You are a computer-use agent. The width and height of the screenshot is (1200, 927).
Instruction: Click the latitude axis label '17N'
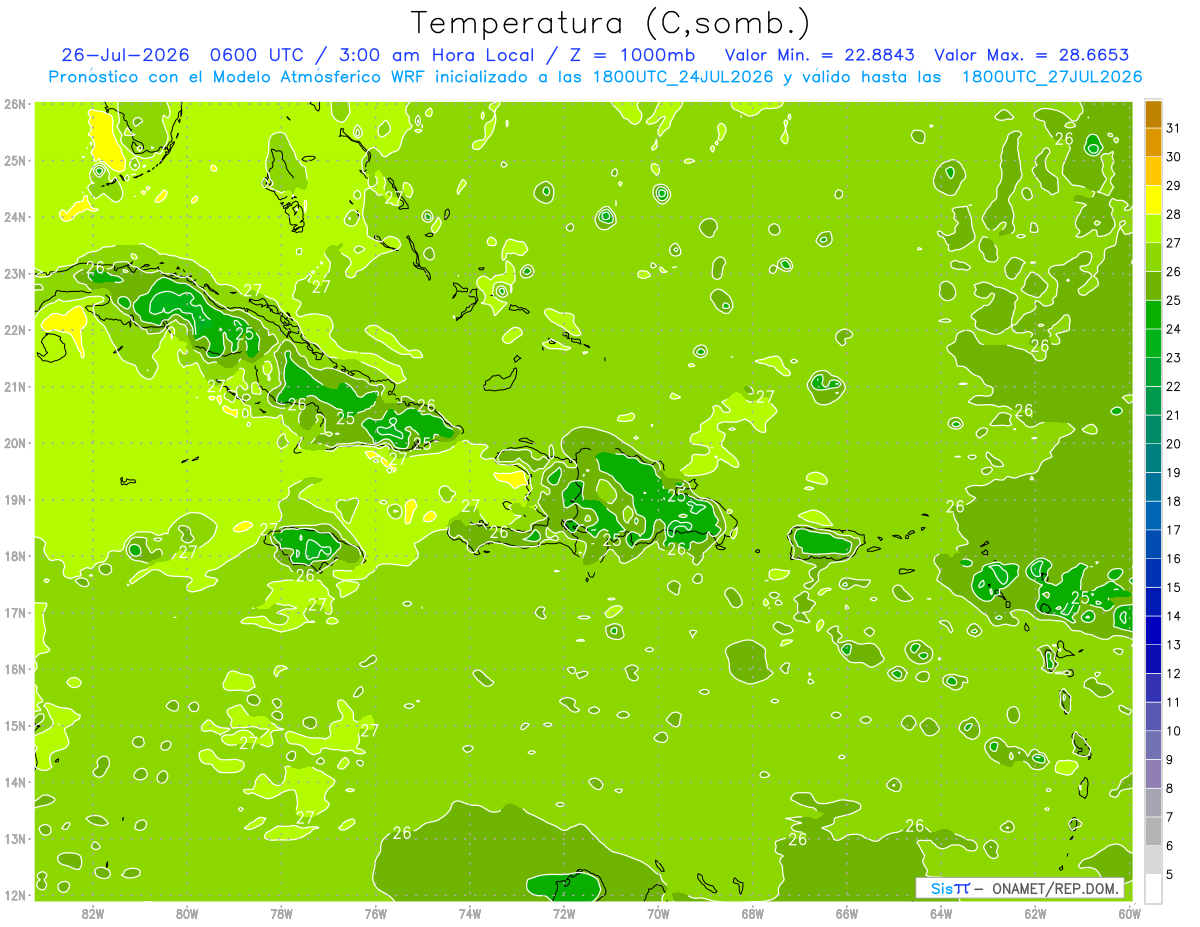pyautogui.click(x=14, y=612)
